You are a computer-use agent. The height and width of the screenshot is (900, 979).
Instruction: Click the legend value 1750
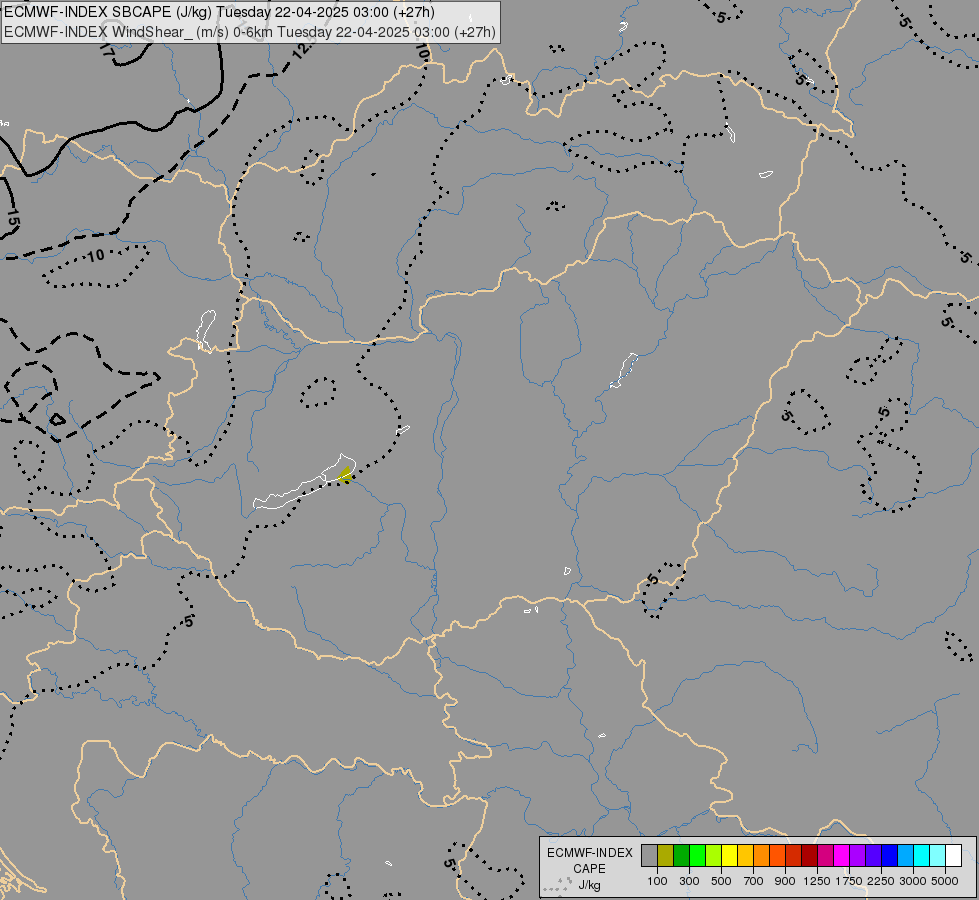849,881
